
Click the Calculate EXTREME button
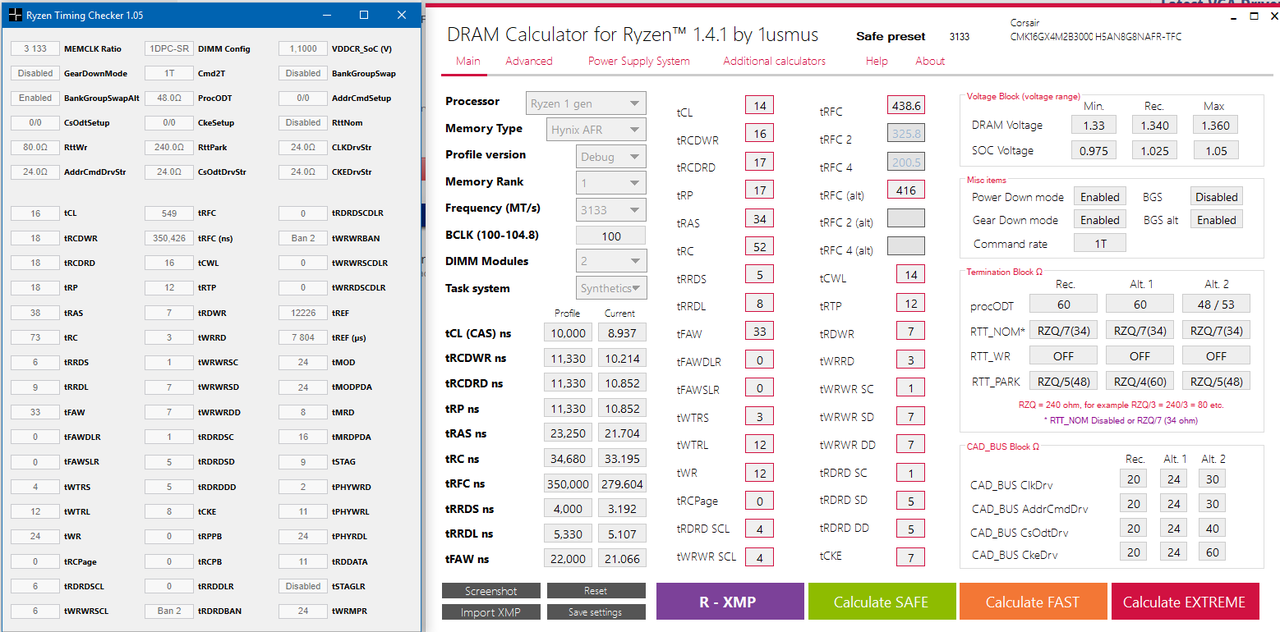pyautogui.click(x=1184, y=601)
